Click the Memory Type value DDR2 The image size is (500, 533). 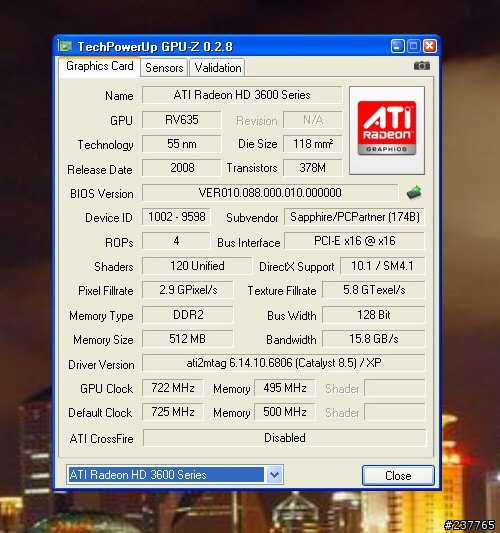coord(188,315)
